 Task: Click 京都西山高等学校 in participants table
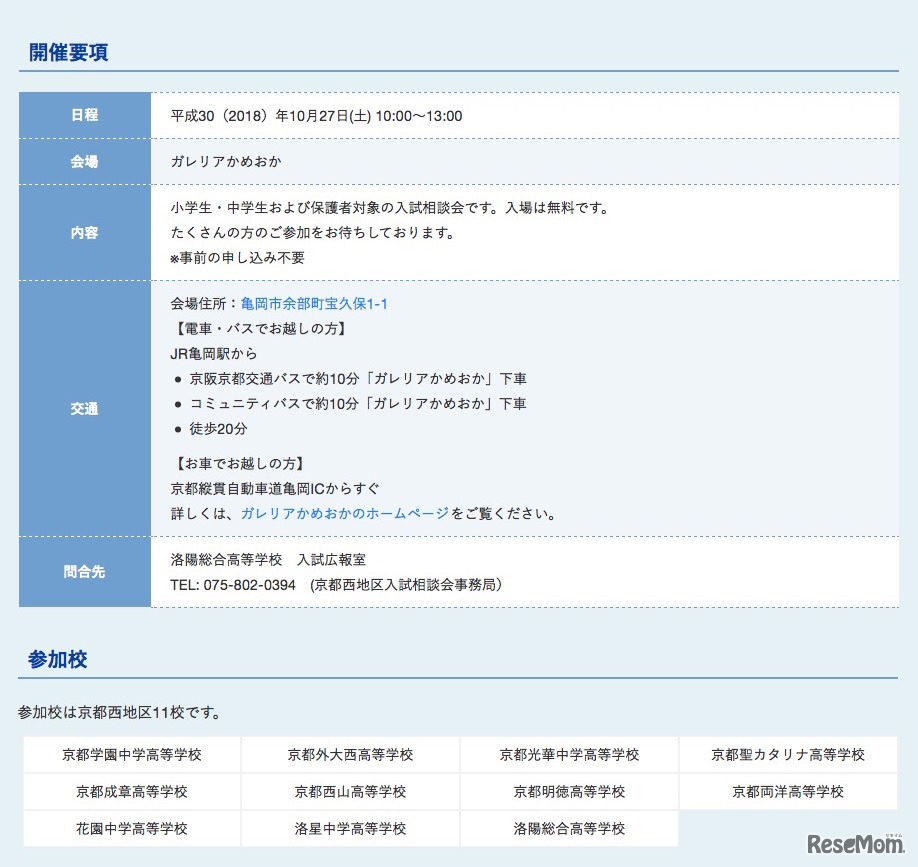pyautogui.click(x=350, y=791)
